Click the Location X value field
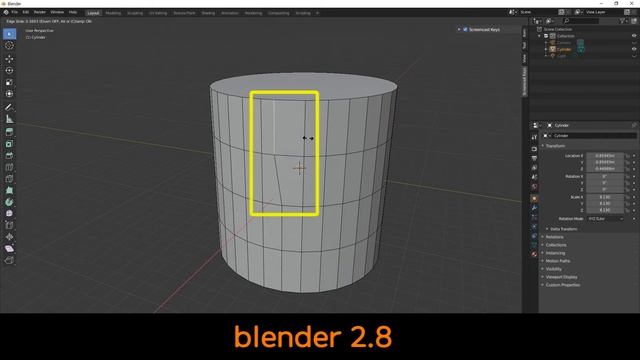This screenshot has width=640, height=360. click(x=605, y=156)
